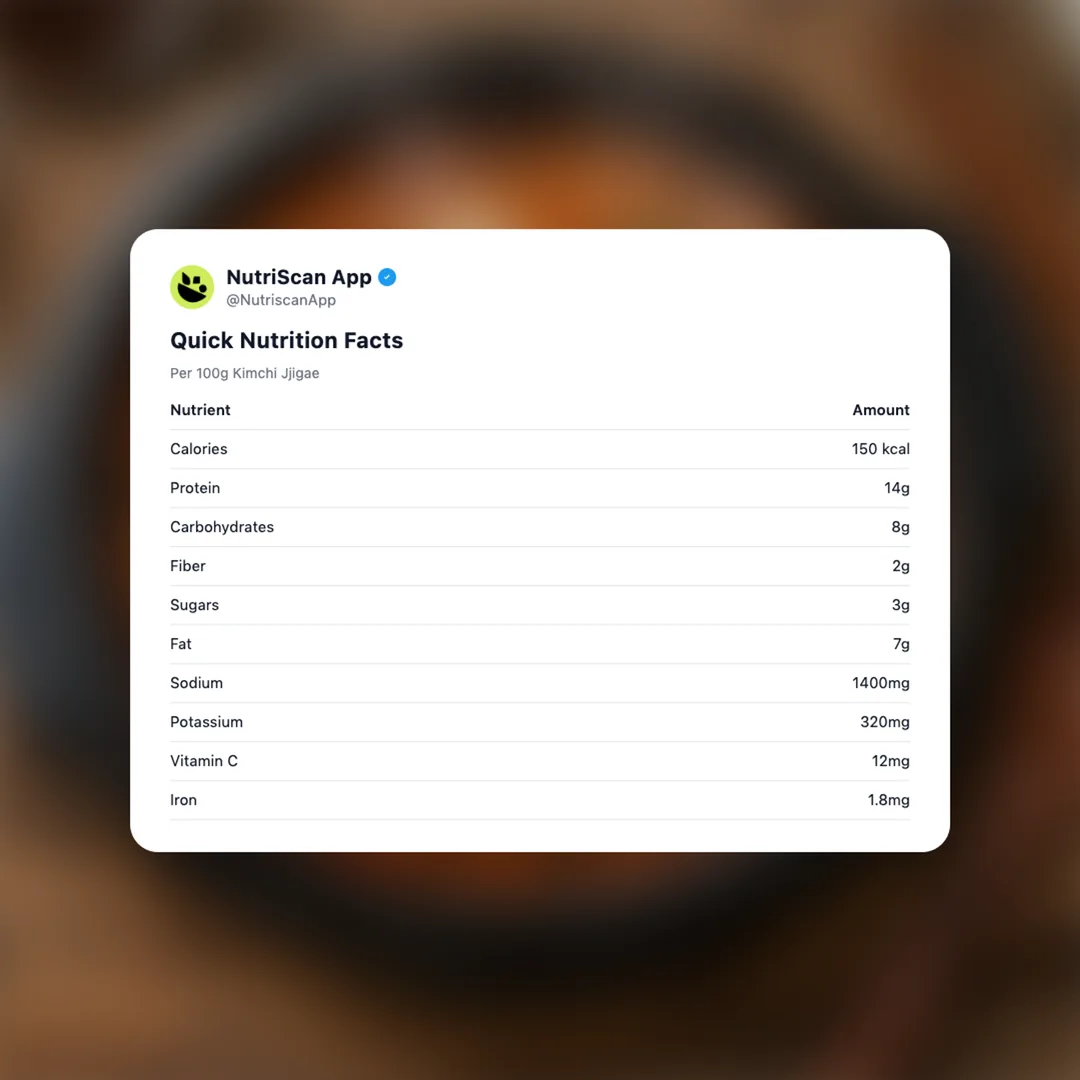Select the Fat row label
Image resolution: width=1080 pixels, height=1080 pixels.
[x=181, y=644]
